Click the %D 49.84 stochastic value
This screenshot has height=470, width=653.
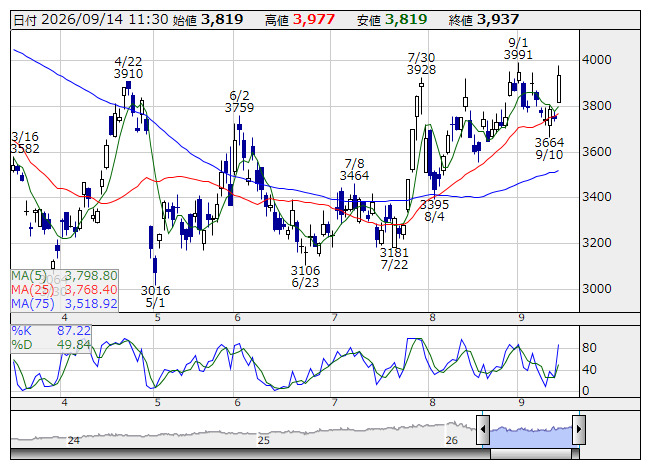[x=51, y=344]
